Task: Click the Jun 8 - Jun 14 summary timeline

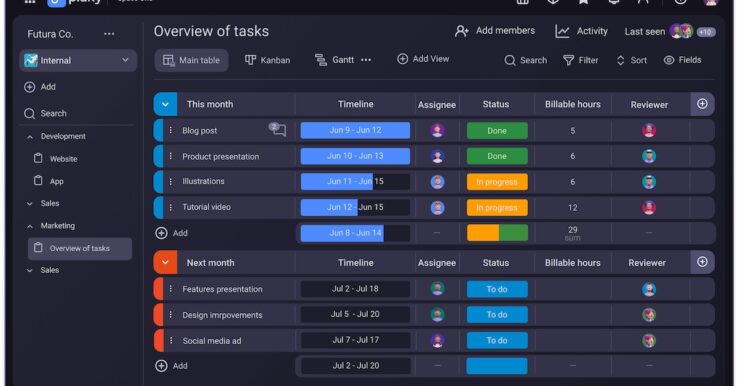Action: pos(355,233)
